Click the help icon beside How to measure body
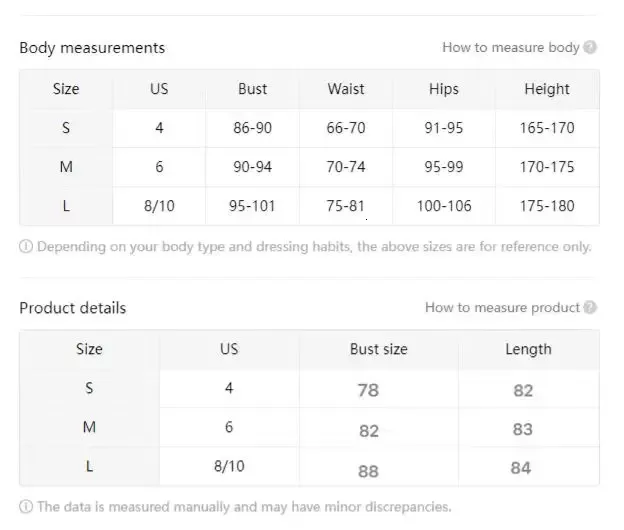 pyautogui.click(x=590, y=47)
